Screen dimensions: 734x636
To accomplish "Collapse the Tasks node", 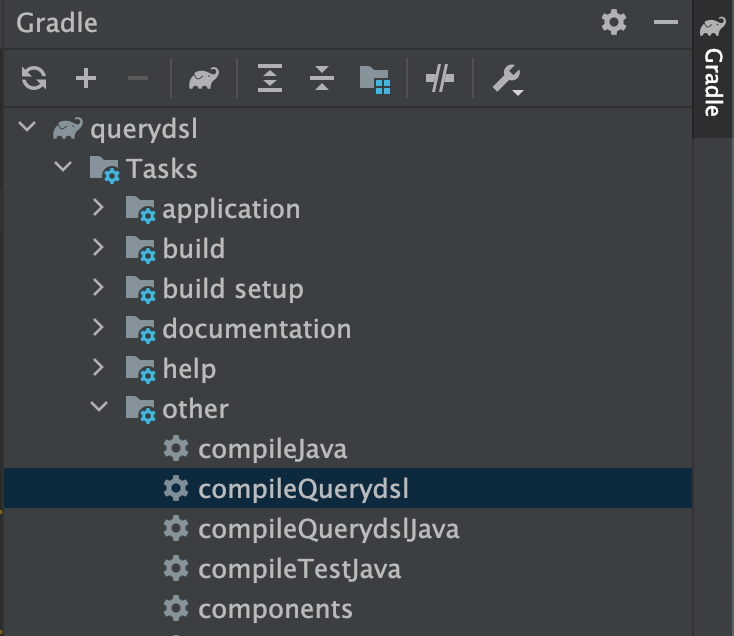I will [x=63, y=166].
